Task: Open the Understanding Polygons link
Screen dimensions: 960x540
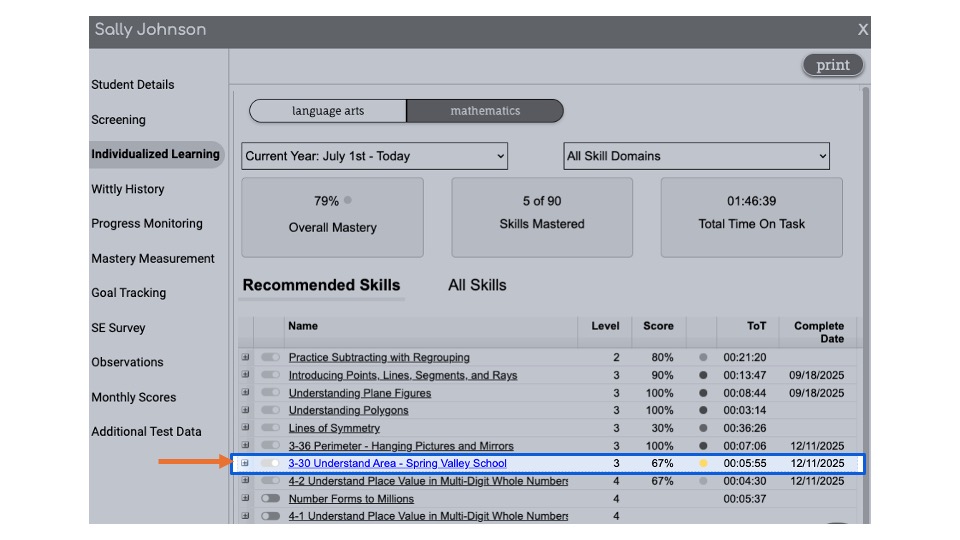Action: [x=348, y=410]
